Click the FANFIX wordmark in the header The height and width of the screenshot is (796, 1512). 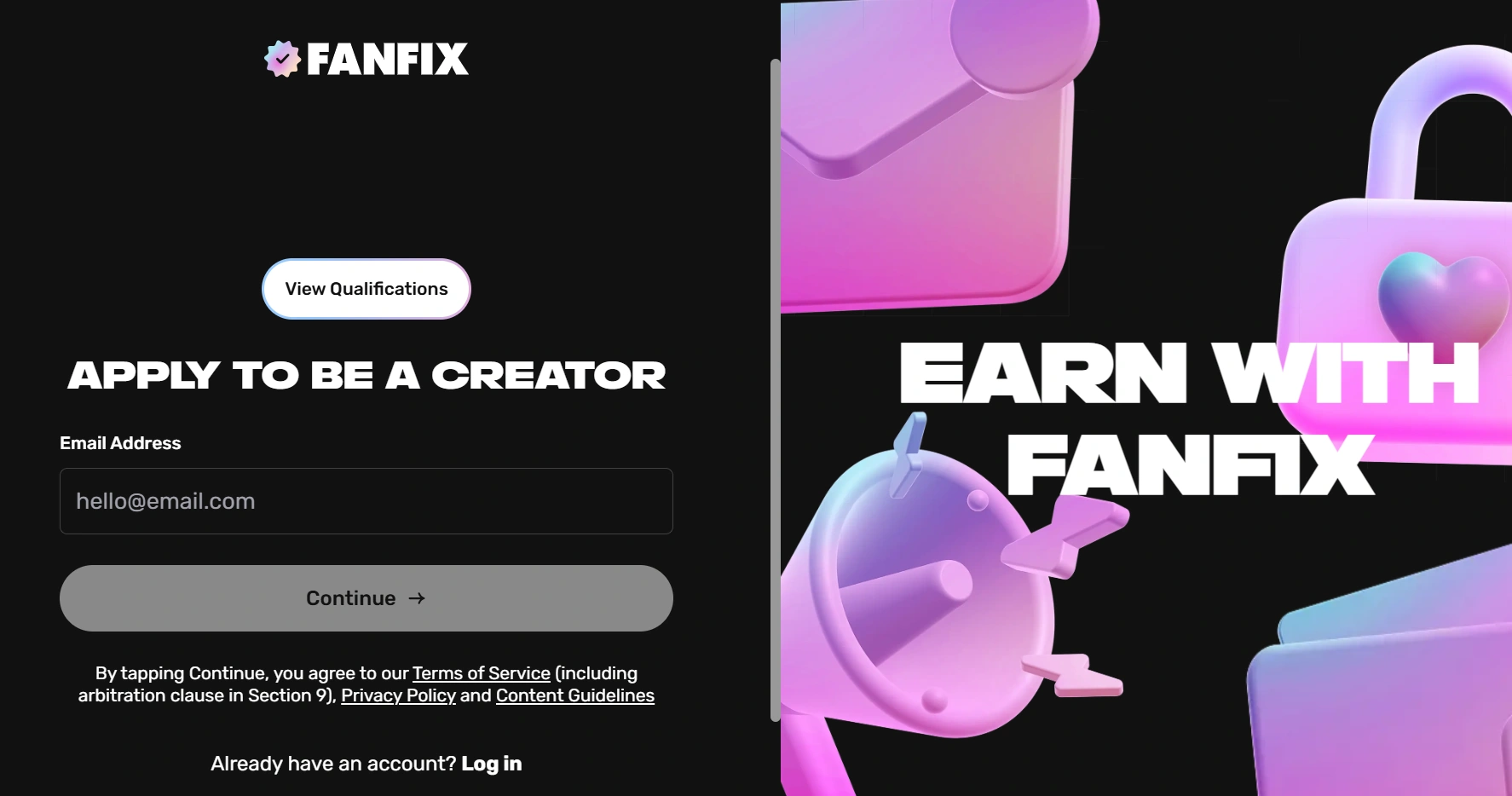(x=387, y=59)
